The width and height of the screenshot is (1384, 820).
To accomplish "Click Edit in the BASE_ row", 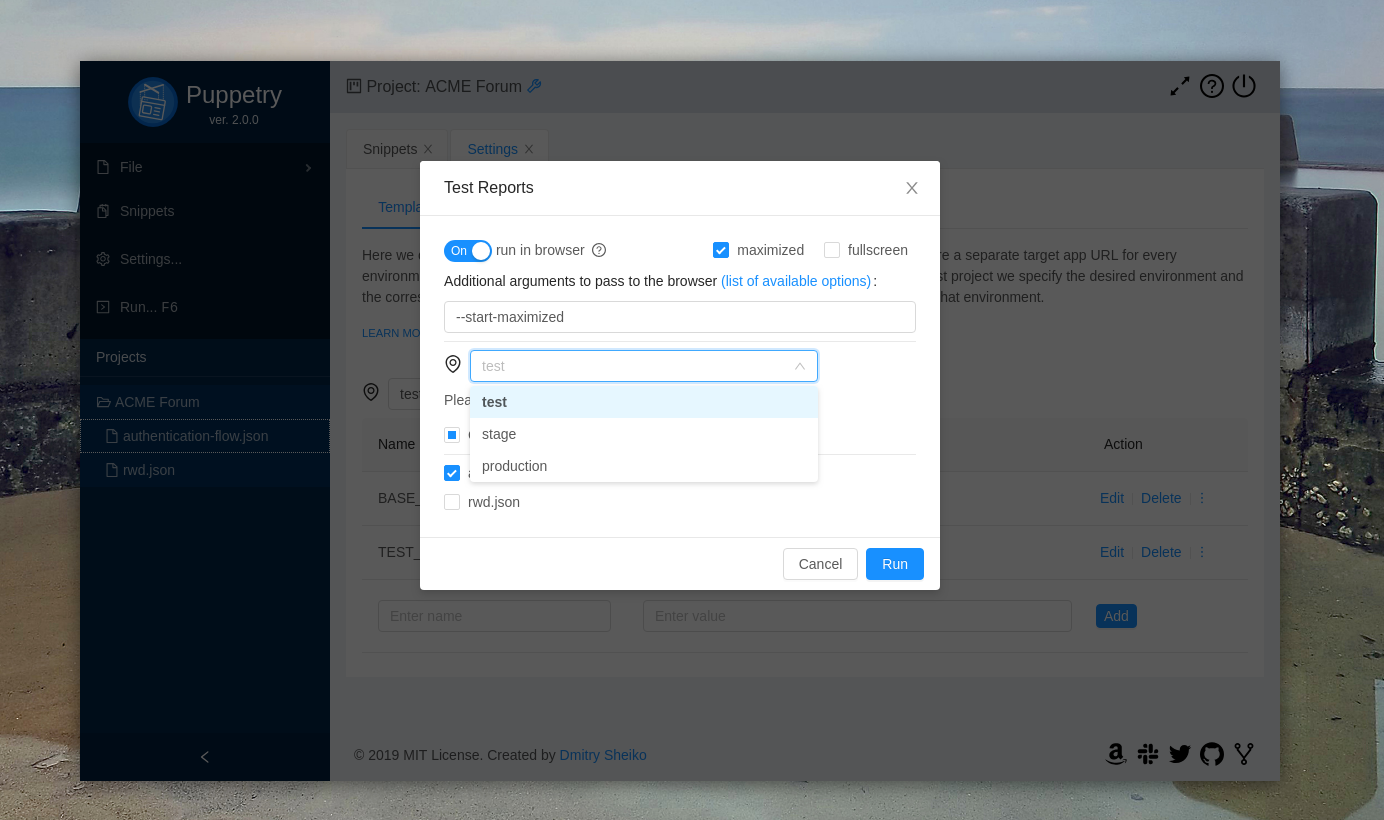I will pos(1112,498).
